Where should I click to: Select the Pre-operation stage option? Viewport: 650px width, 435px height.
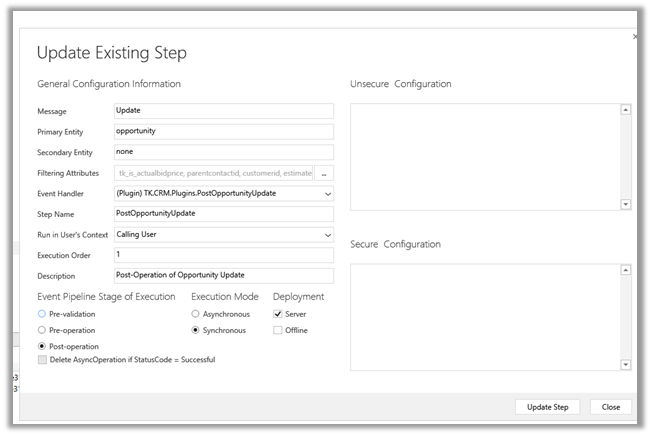click(x=42, y=329)
